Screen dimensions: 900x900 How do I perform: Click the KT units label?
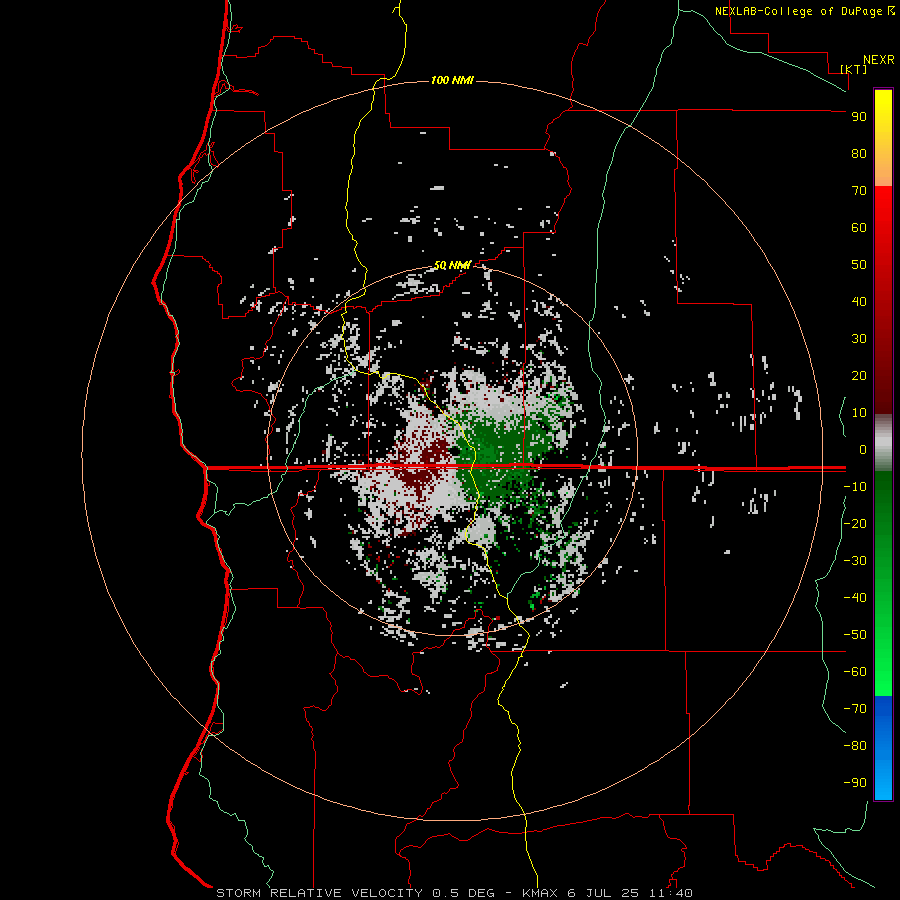tap(854, 69)
